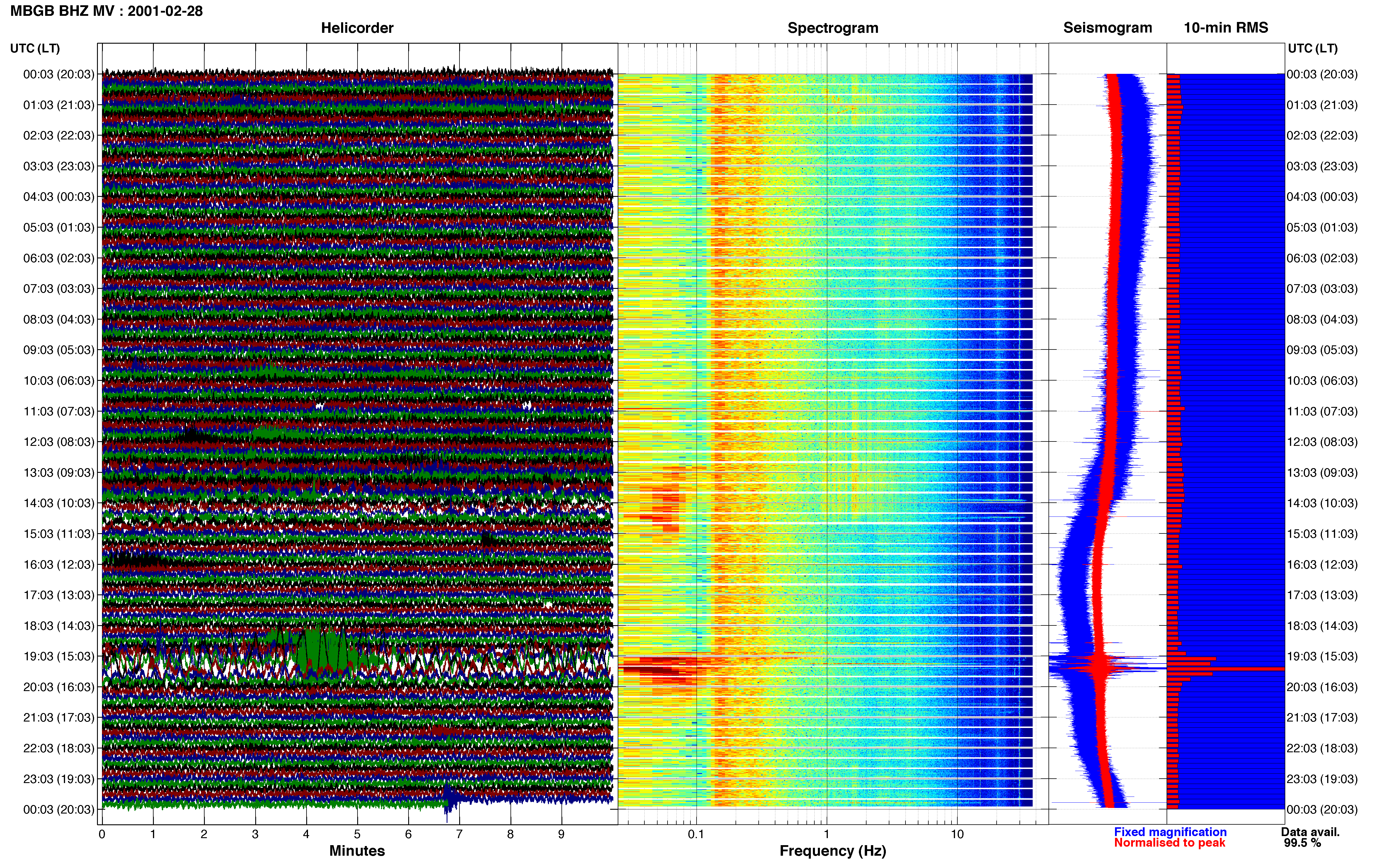Click right time label 23:03 (19:03)

[x=1322, y=779]
